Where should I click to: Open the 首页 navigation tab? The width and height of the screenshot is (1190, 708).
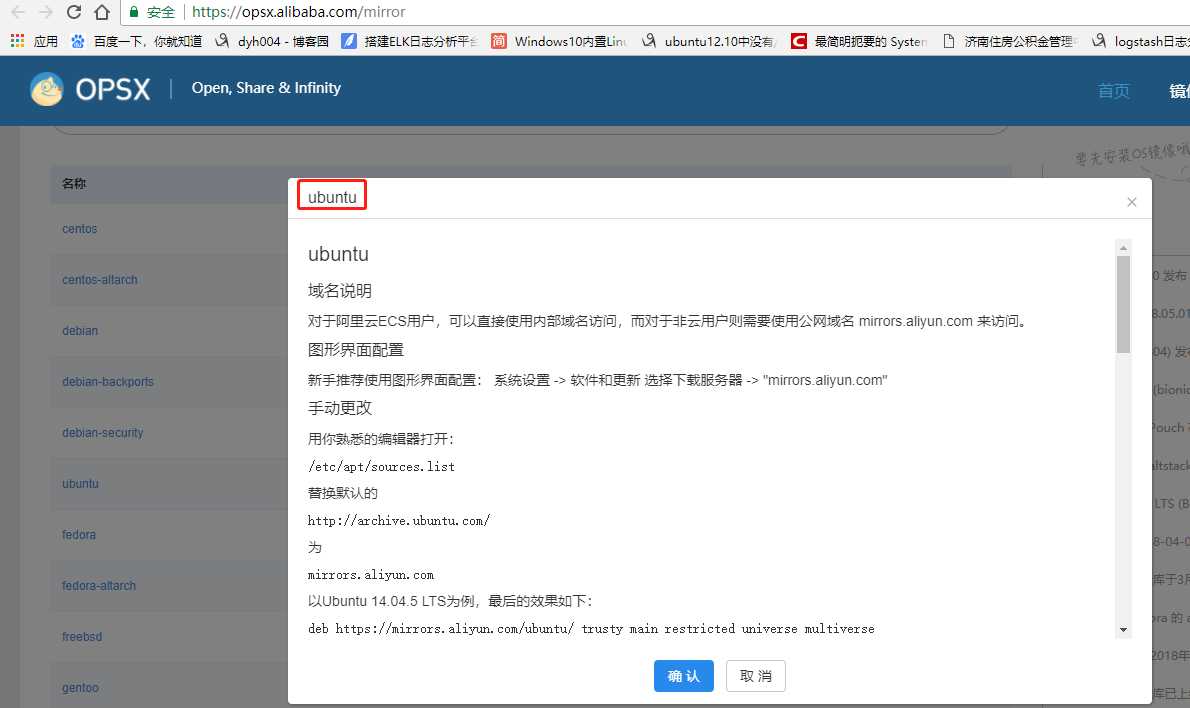[x=1113, y=90]
